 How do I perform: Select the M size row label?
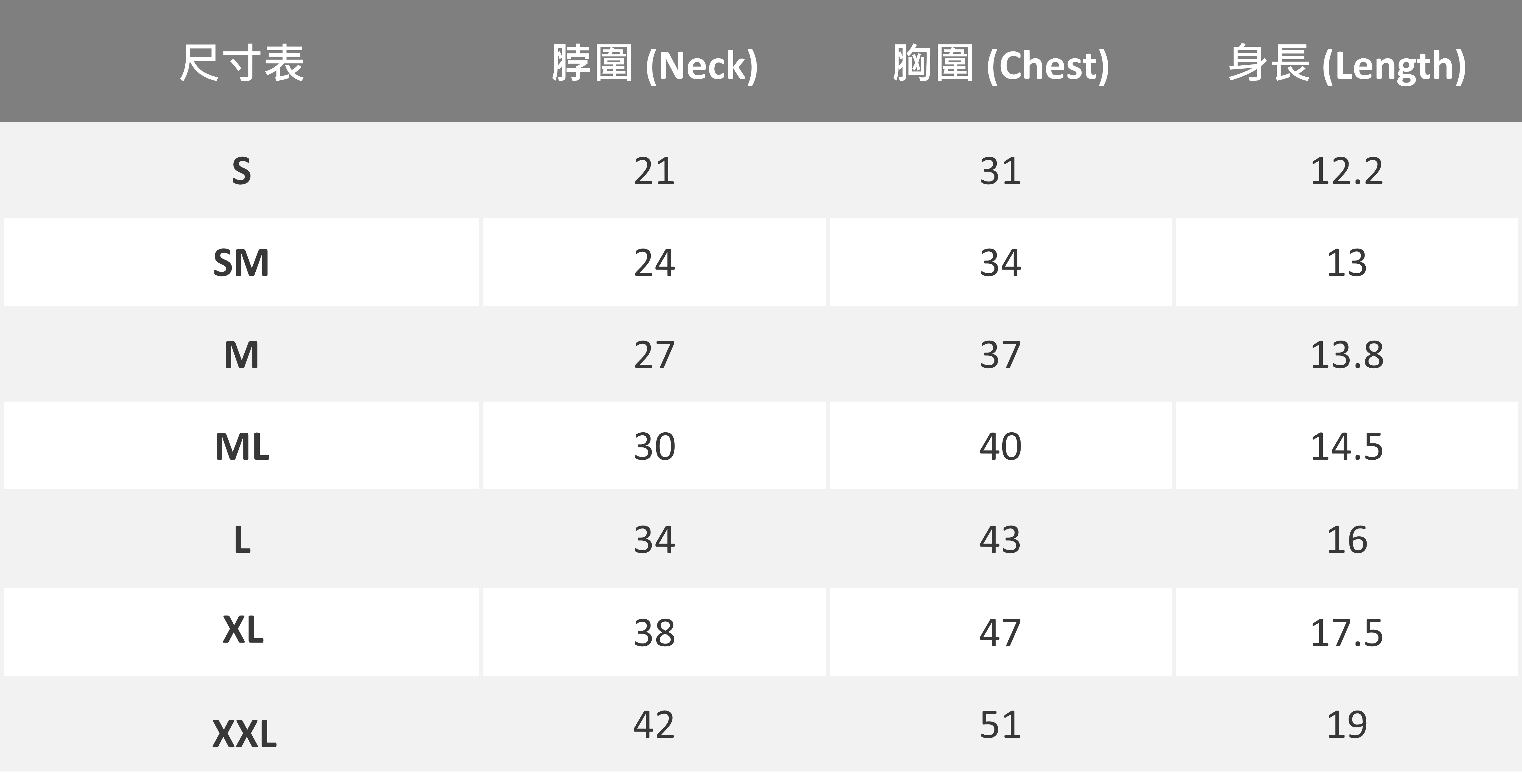click(x=242, y=355)
